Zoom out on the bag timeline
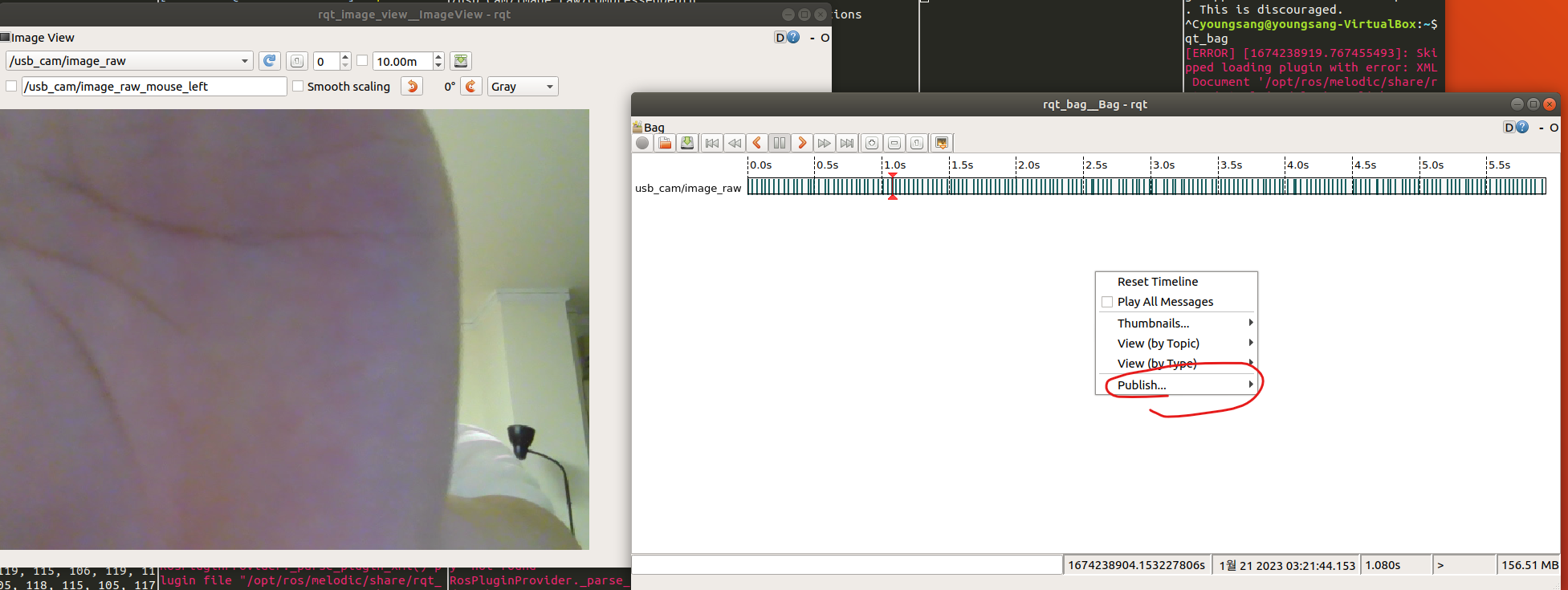Viewport: 1568px width, 590px height. (894, 143)
